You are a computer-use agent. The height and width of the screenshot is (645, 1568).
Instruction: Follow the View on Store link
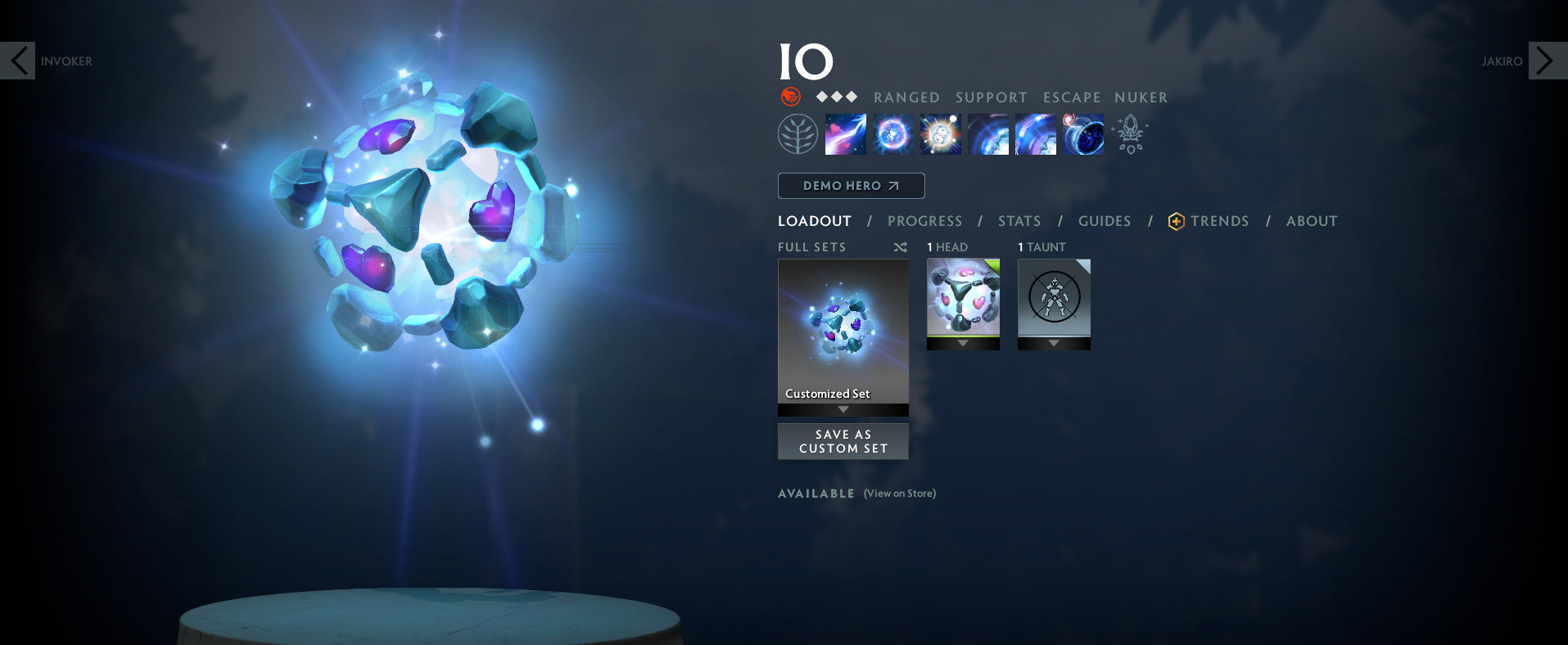[900, 494]
